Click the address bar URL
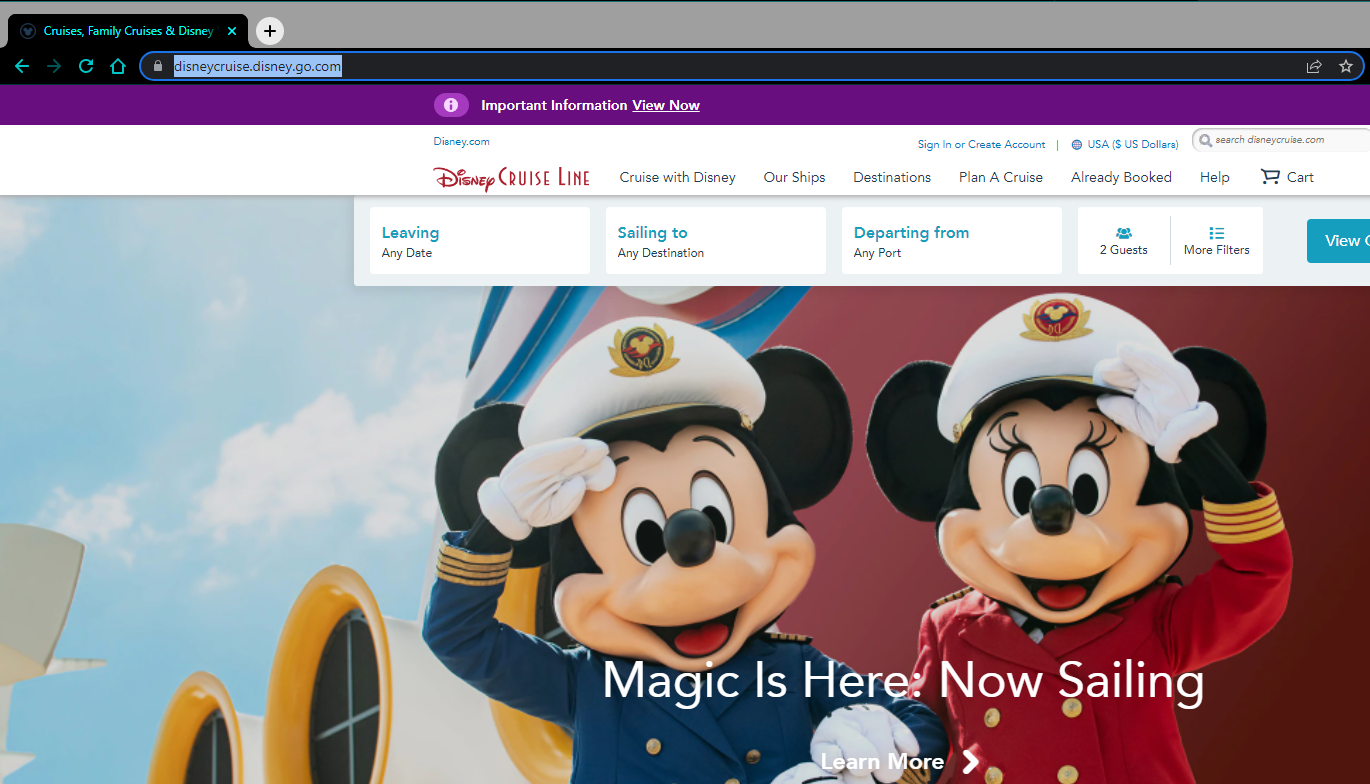 (258, 66)
